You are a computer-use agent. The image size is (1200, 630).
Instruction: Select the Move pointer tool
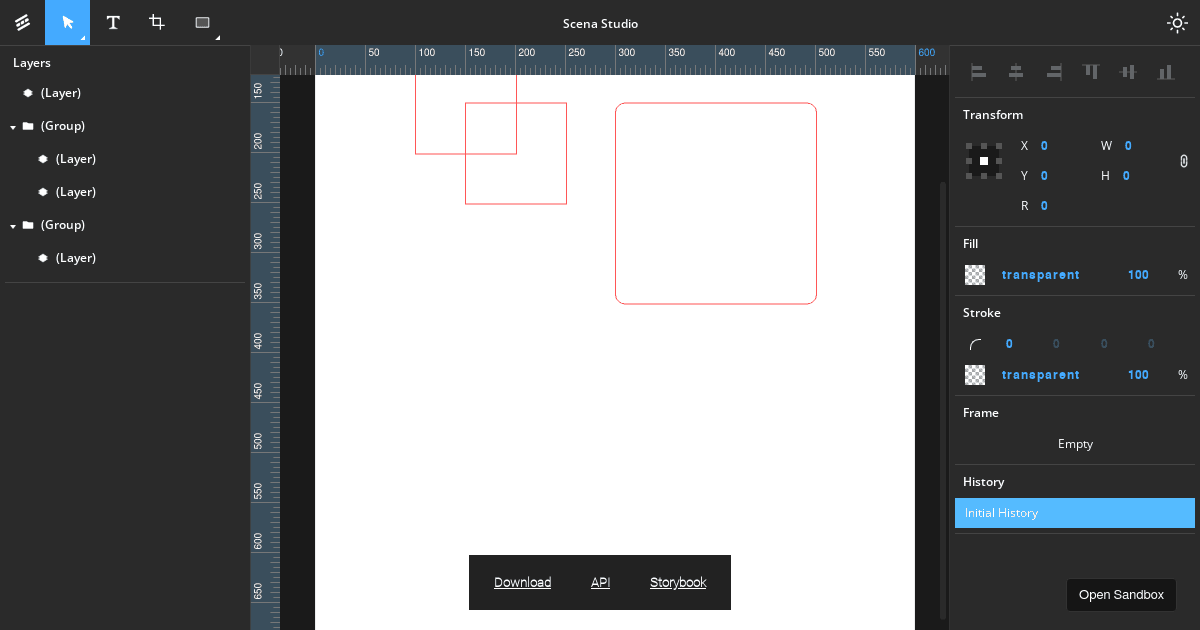click(67, 22)
